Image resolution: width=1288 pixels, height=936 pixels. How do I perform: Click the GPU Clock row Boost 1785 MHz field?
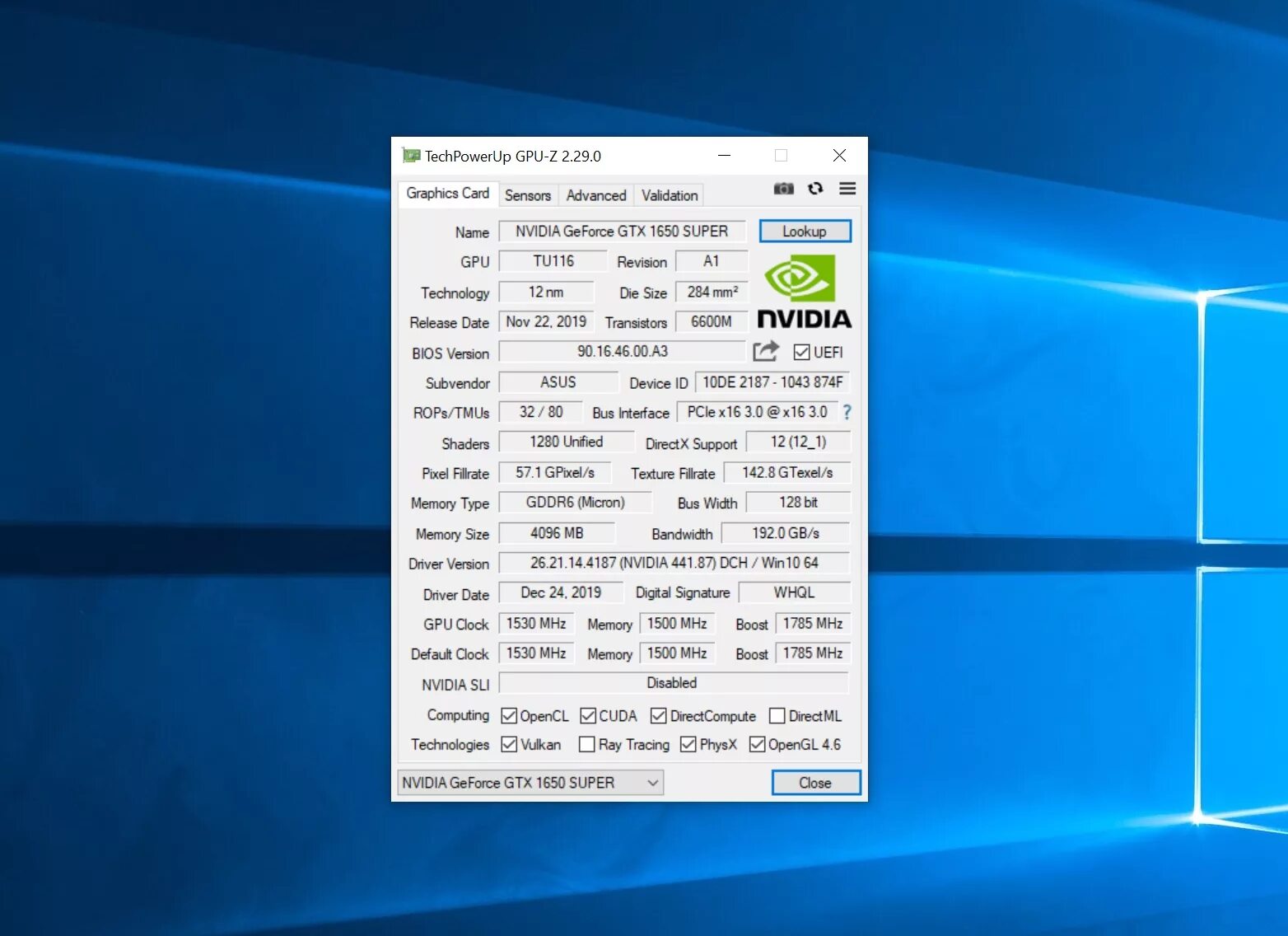tap(813, 624)
